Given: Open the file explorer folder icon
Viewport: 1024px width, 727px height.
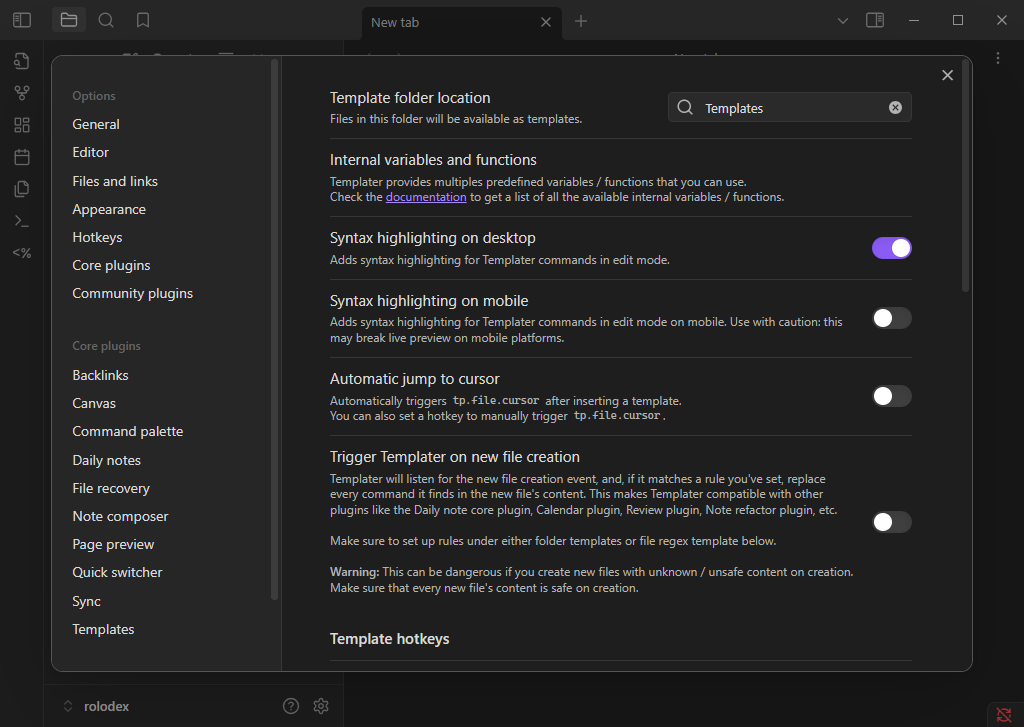Looking at the screenshot, I should 69,20.
